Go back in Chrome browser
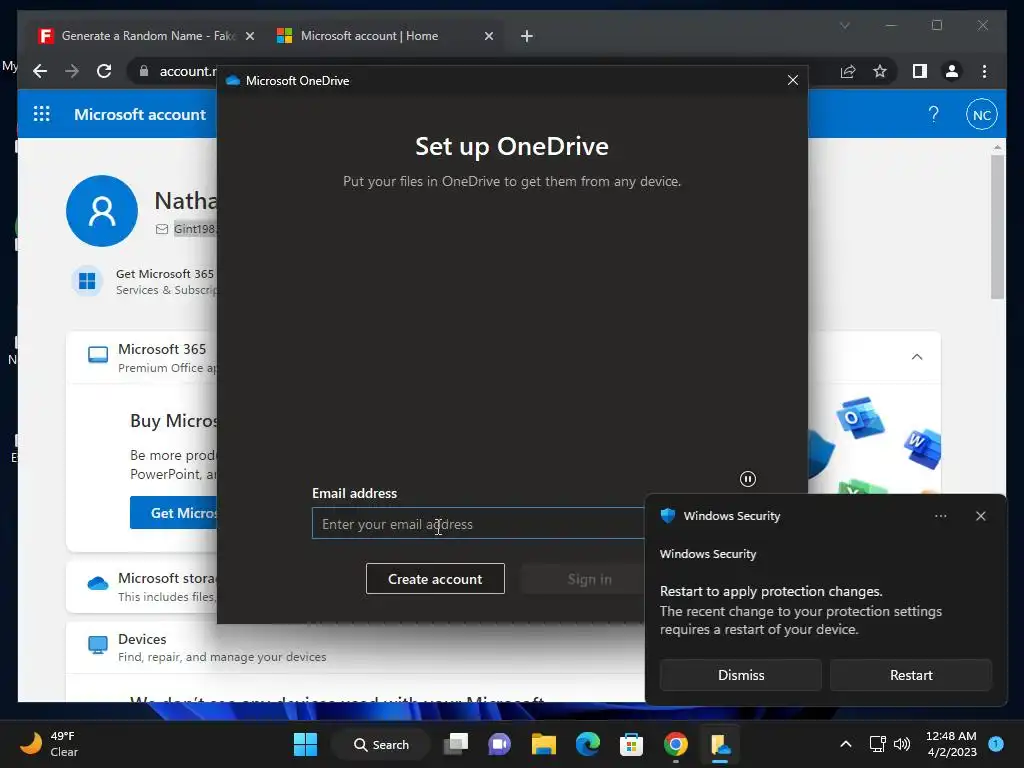 pyautogui.click(x=40, y=71)
